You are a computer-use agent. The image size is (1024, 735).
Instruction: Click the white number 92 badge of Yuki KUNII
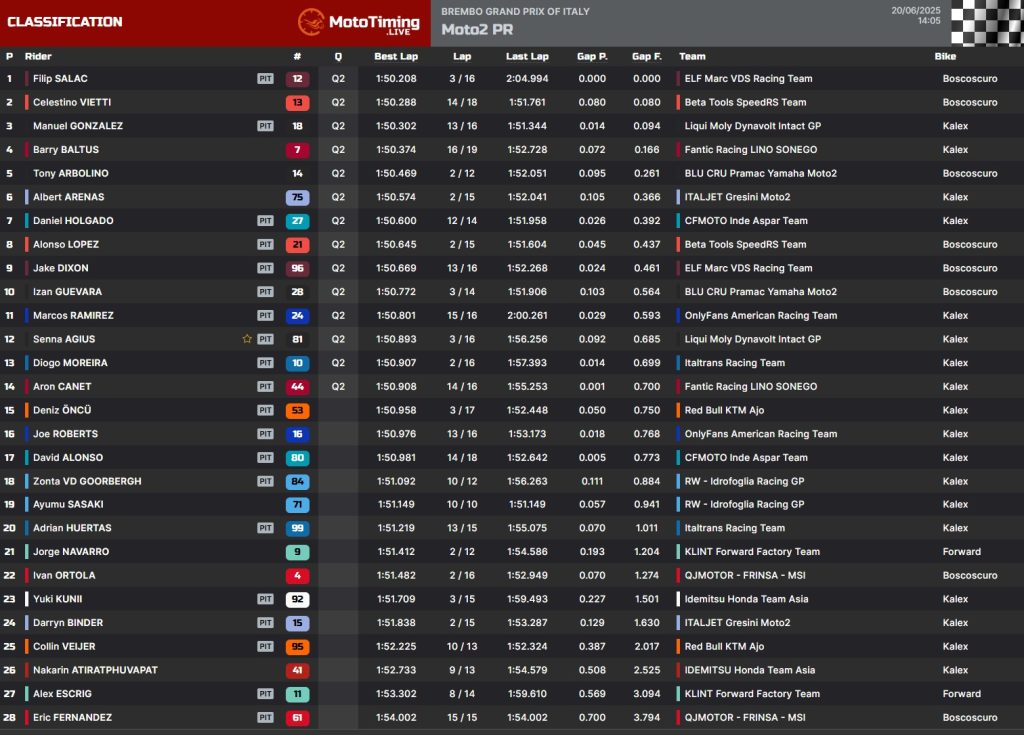point(297,599)
